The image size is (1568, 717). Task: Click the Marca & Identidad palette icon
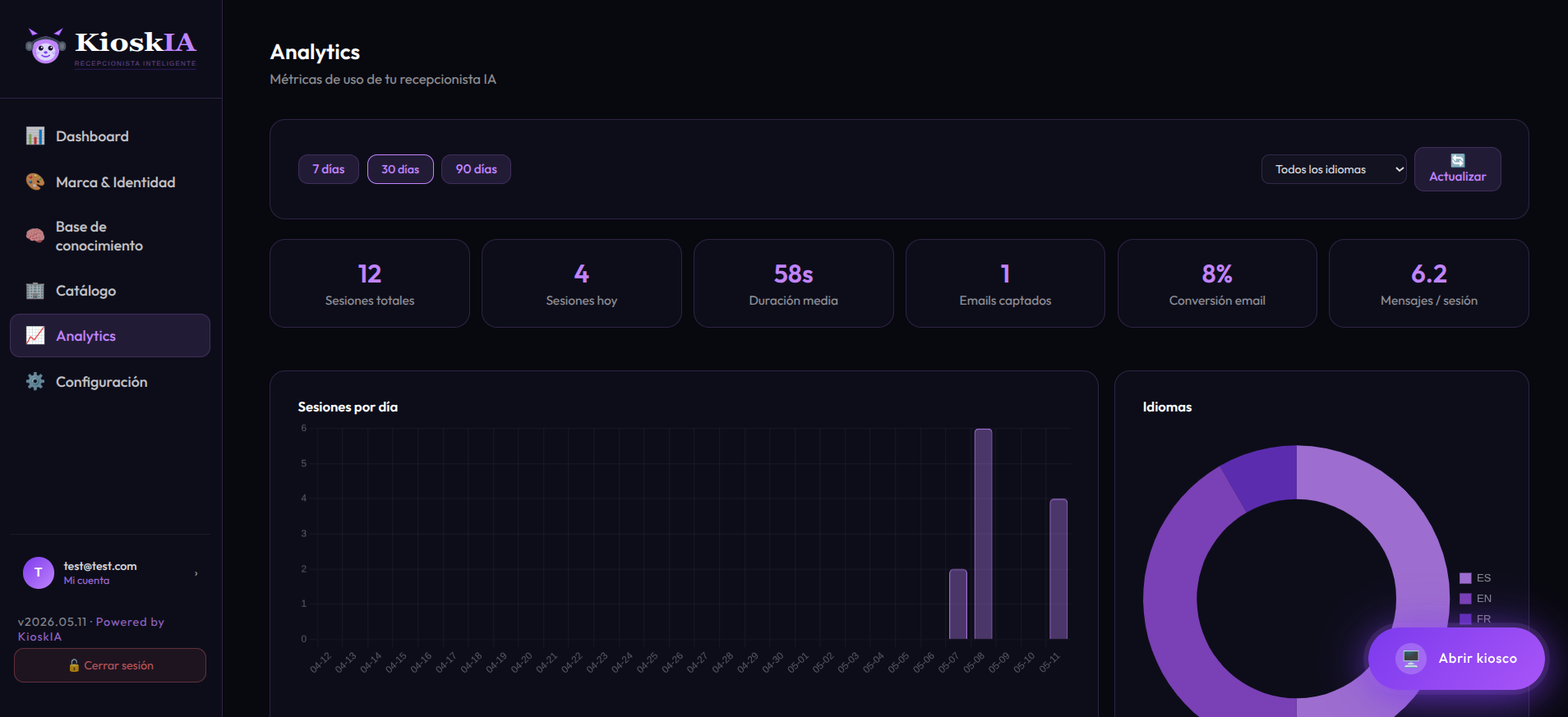[x=35, y=182]
